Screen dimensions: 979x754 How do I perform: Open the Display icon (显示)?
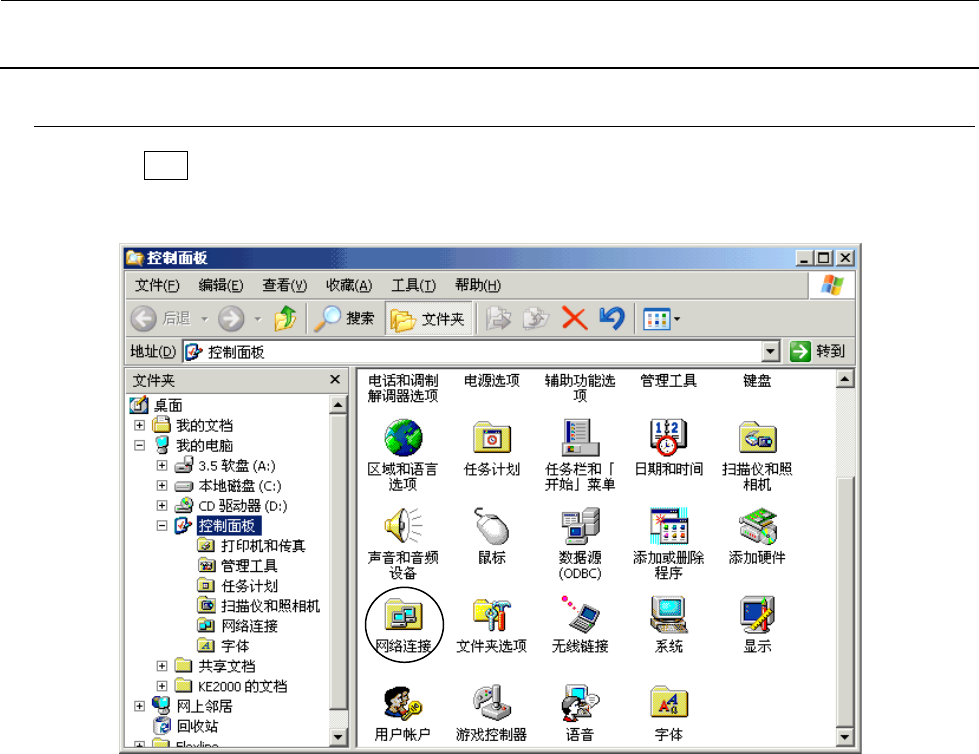757,625
